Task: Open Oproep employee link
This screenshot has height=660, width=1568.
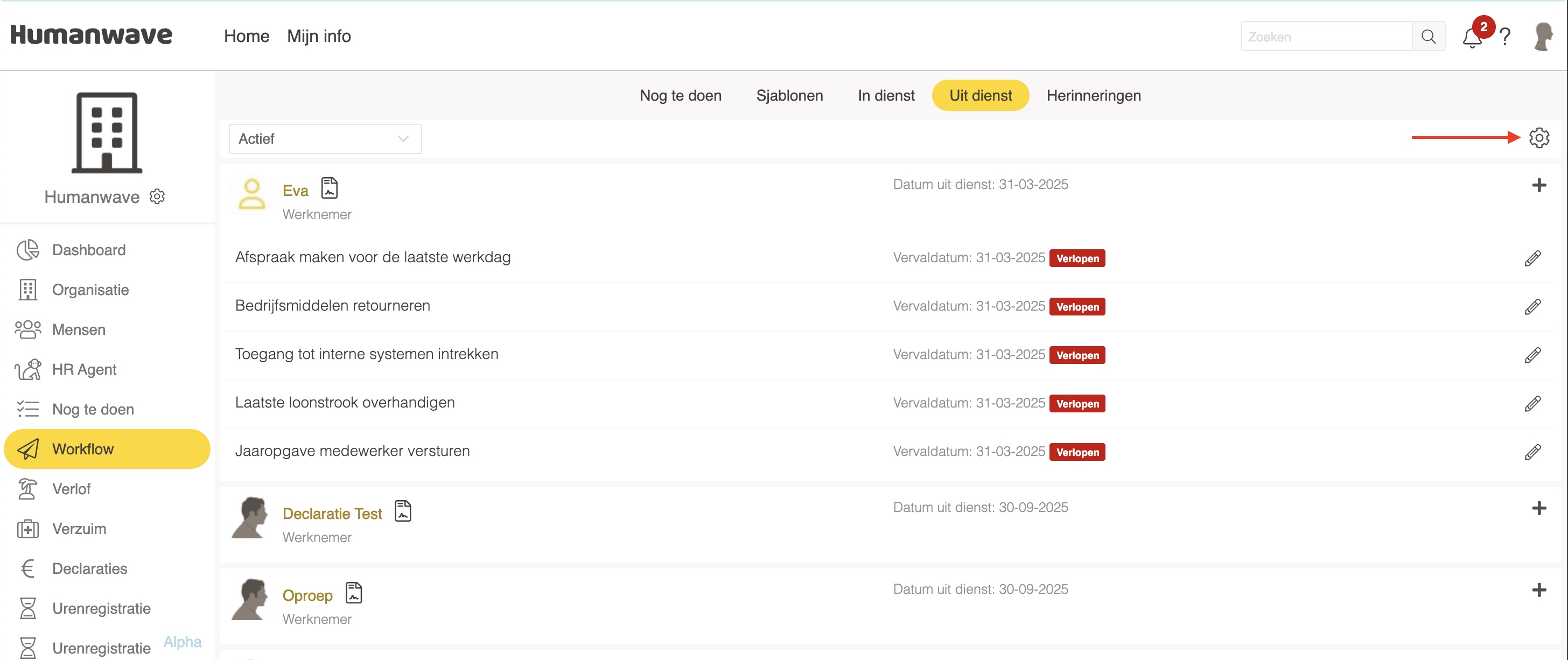Action: (x=307, y=595)
